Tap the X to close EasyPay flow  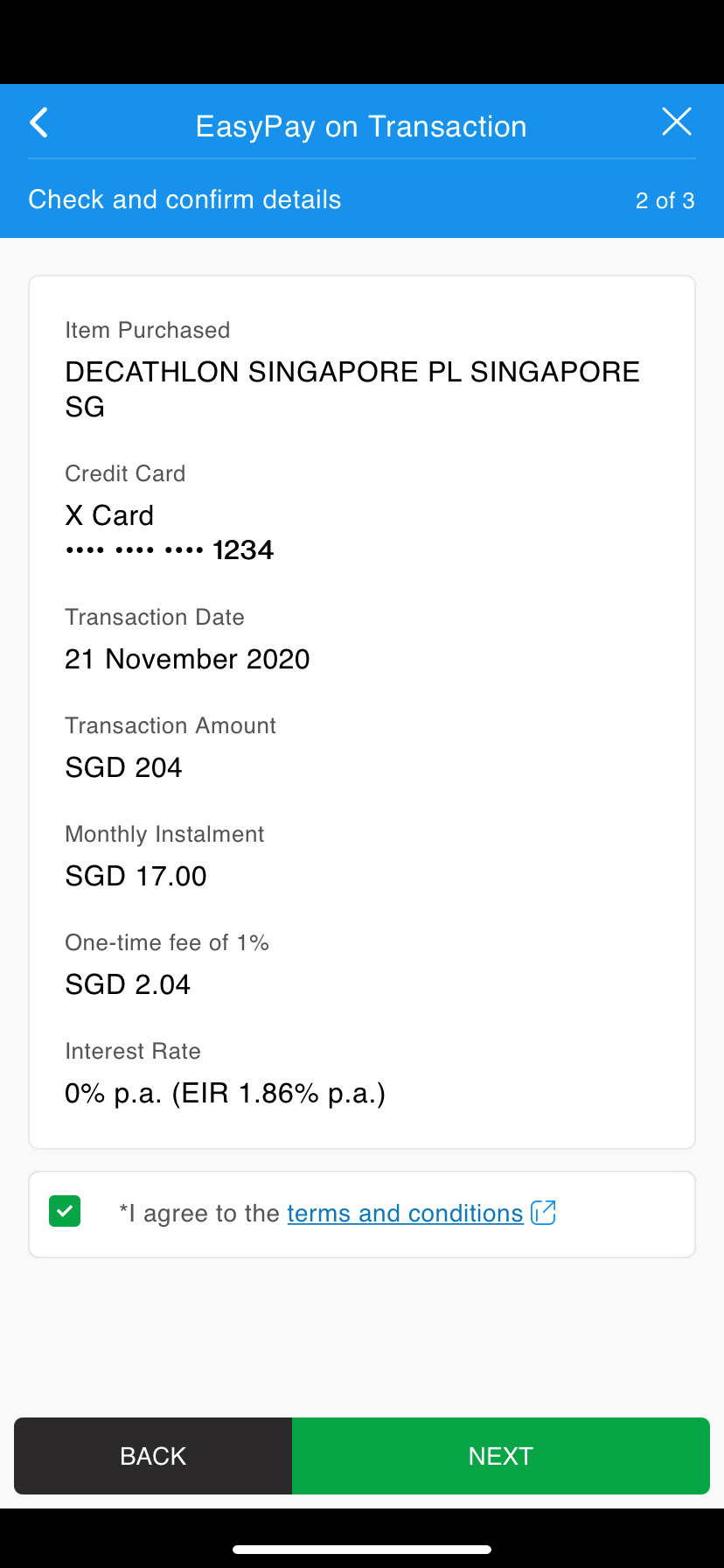[677, 122]
